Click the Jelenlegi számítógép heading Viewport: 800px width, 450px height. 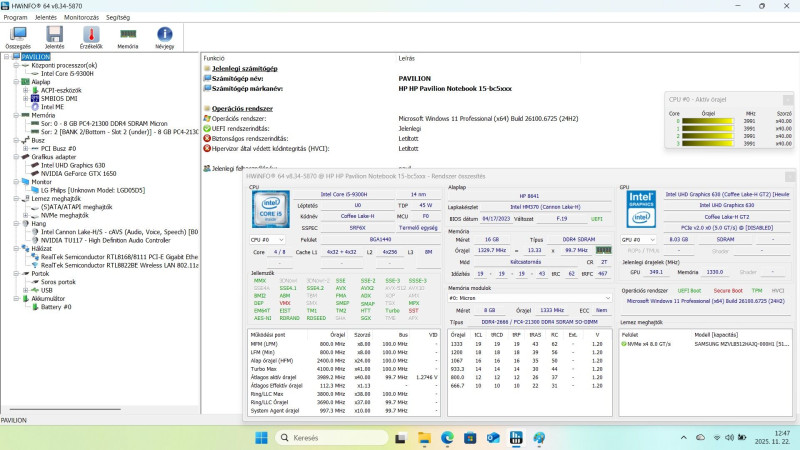tap(244, 68)
